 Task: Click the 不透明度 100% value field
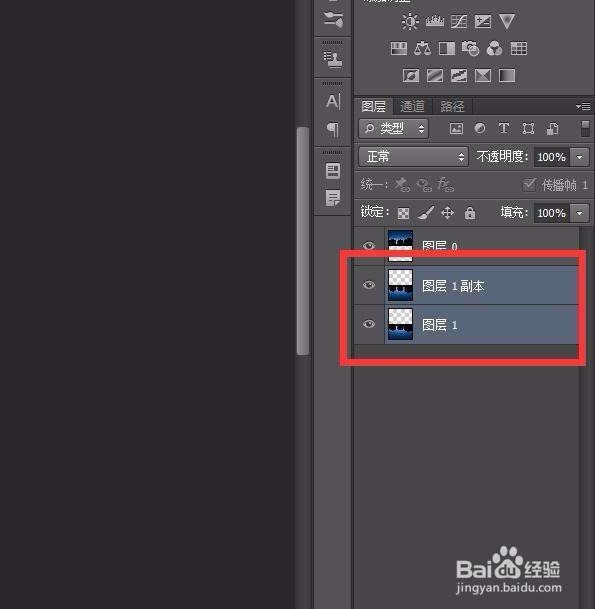pyautogui.click(x=552, y=157)
